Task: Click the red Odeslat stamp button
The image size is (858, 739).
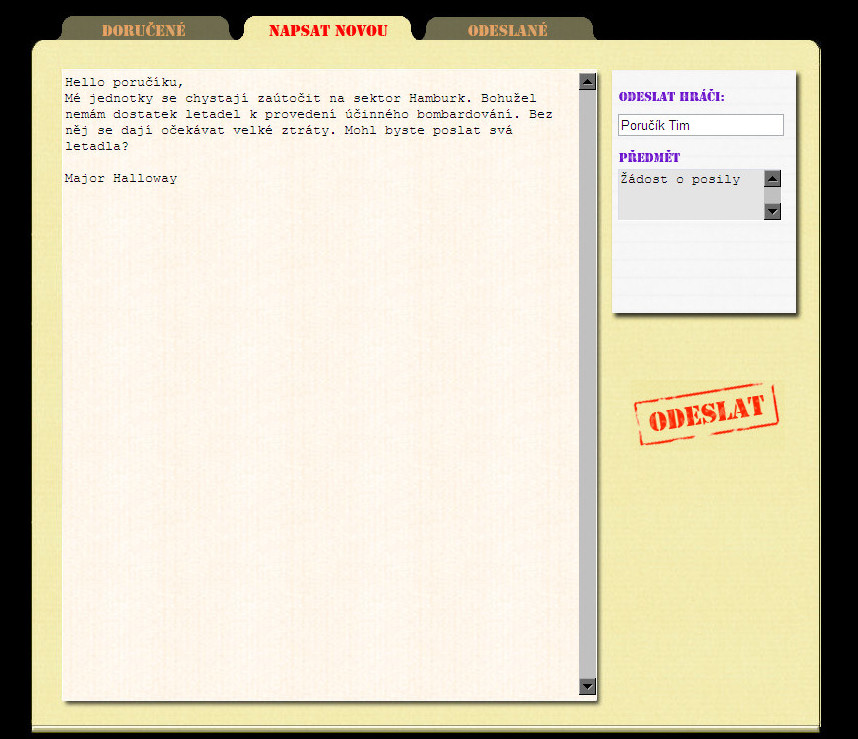Action: (706, 414)
